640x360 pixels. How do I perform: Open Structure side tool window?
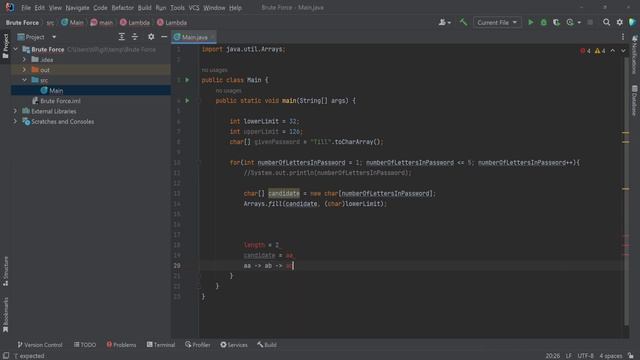pyautogui.click(x=5, y=271)
